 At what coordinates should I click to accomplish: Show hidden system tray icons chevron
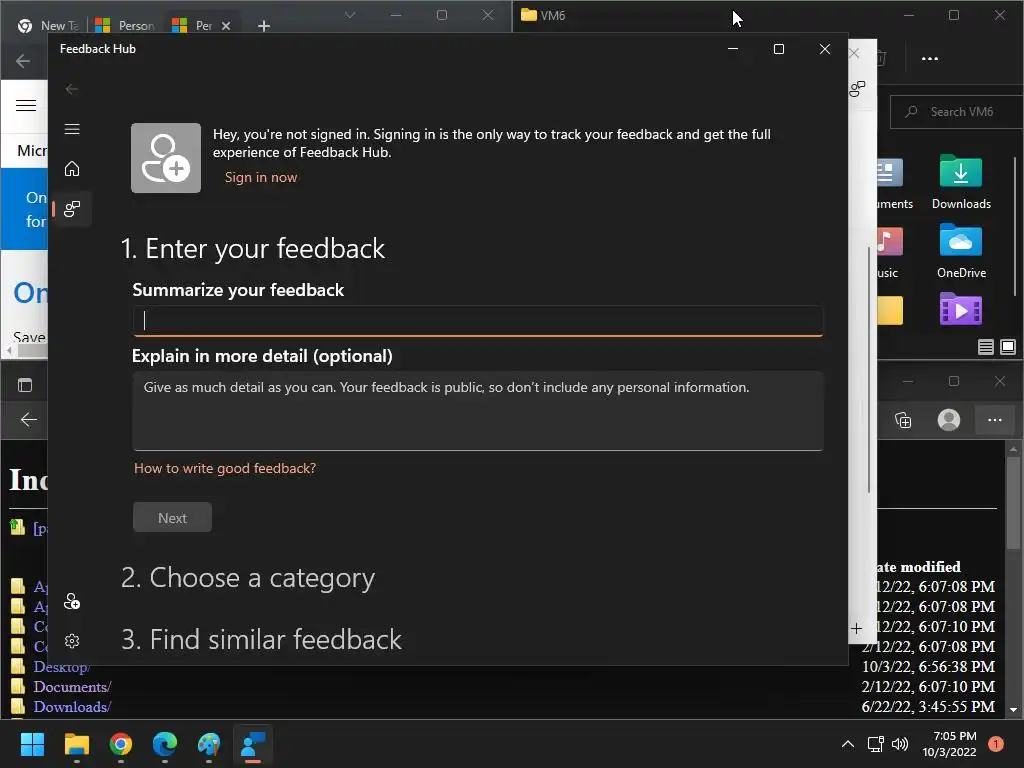848,744
